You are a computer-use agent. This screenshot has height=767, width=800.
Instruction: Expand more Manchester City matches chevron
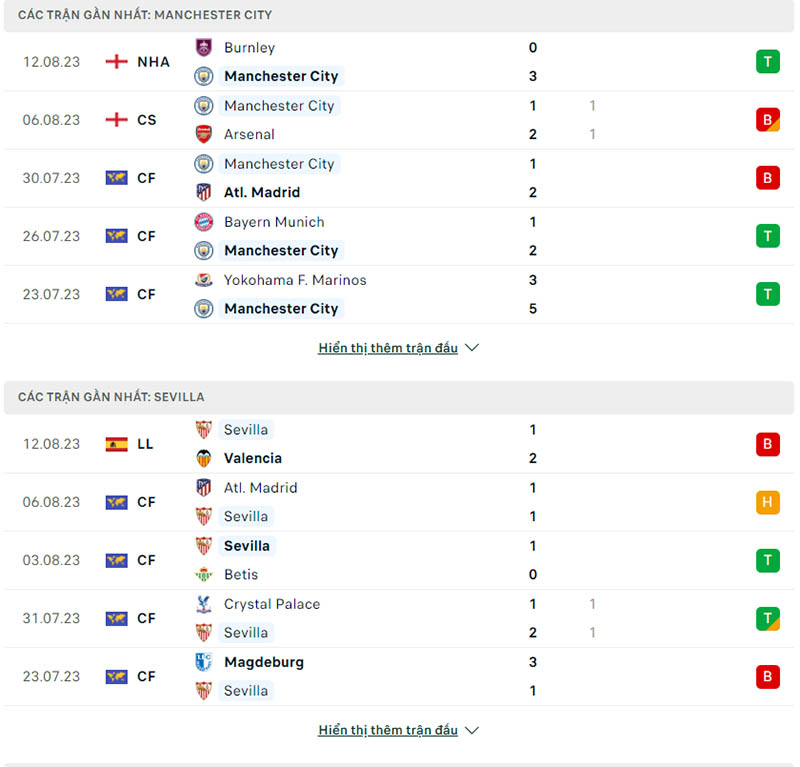coord(472,348)
